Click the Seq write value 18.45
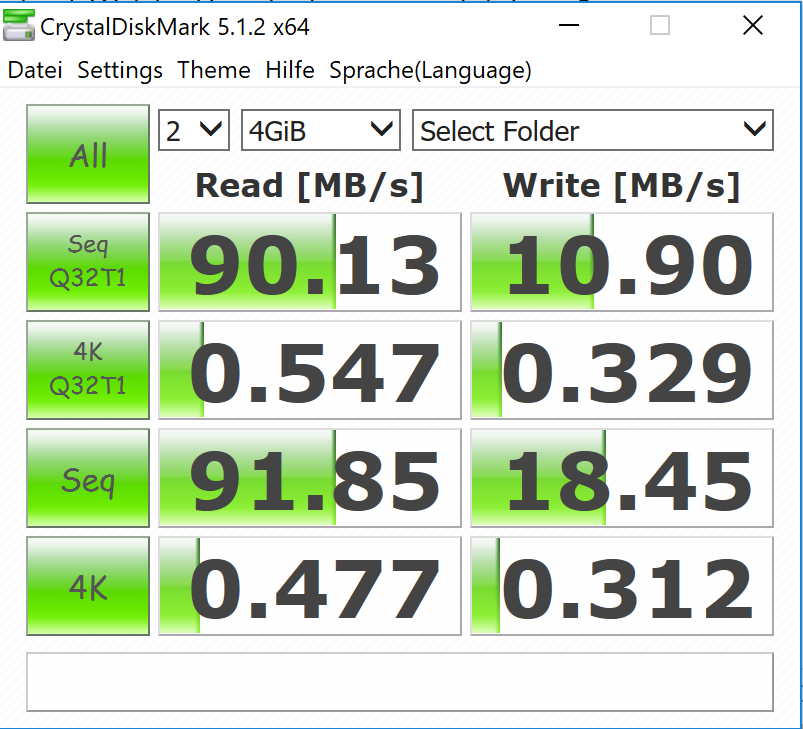This screenshot has width=803, height=729. pos(622,478)
